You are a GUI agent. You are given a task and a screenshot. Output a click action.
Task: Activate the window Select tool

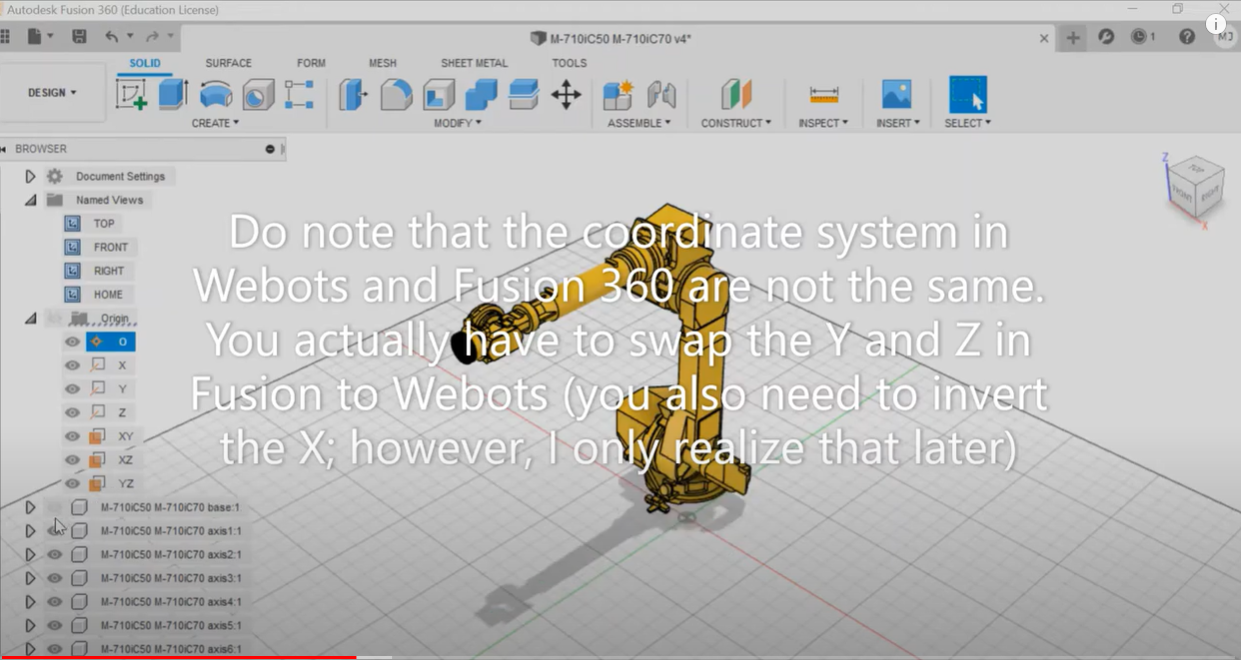click(x=967, y=95)
